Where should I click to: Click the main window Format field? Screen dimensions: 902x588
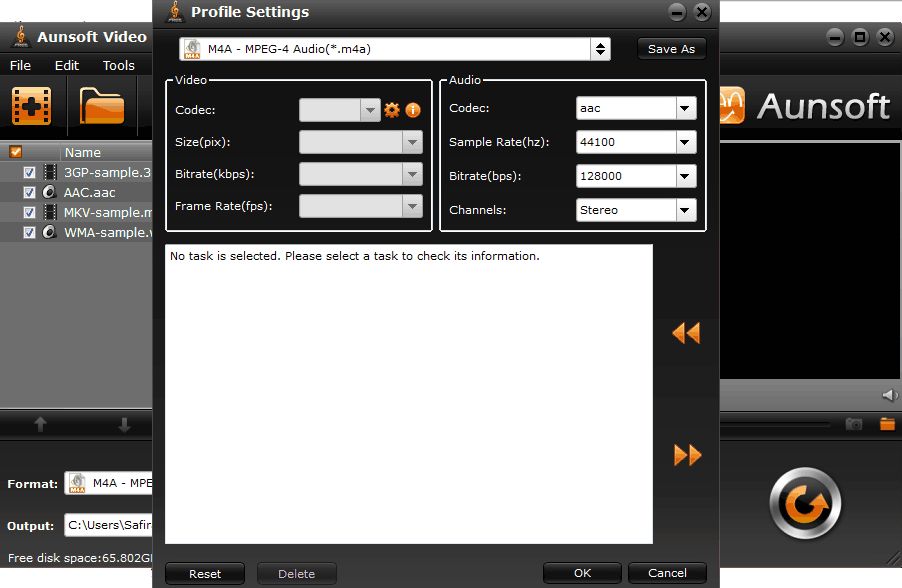tap(108, 483)
